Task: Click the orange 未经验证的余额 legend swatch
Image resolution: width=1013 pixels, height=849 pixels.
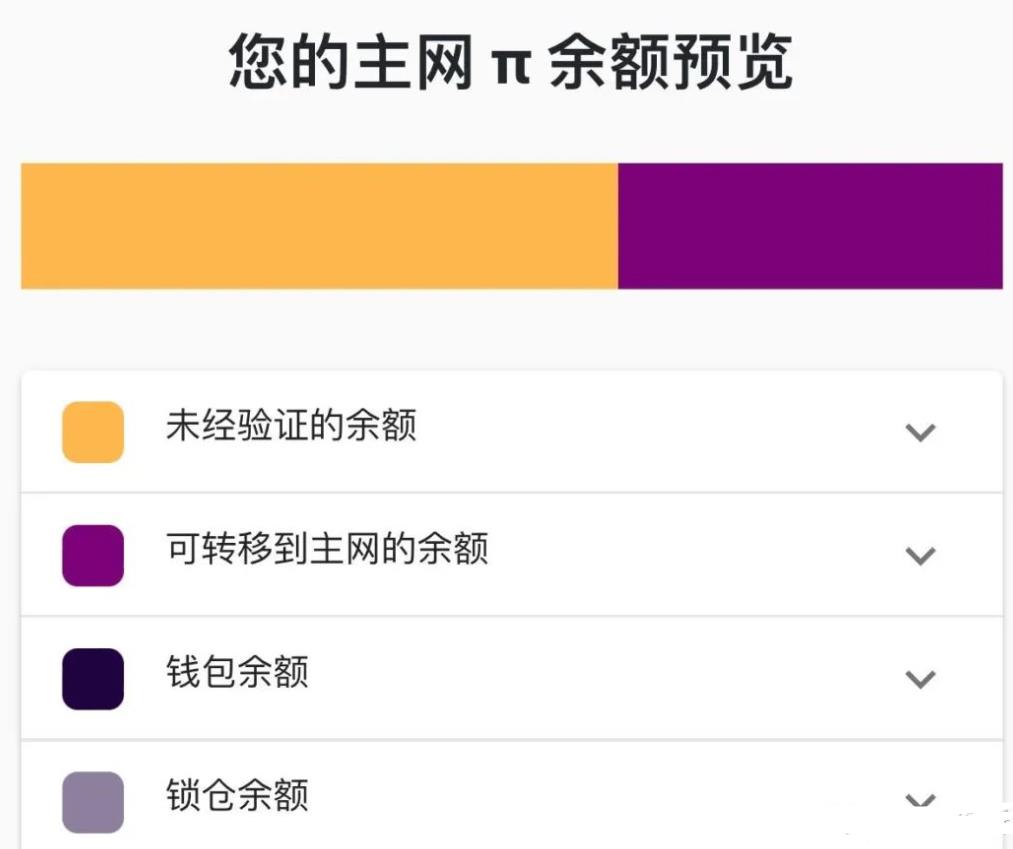Action: click(93, 432)
